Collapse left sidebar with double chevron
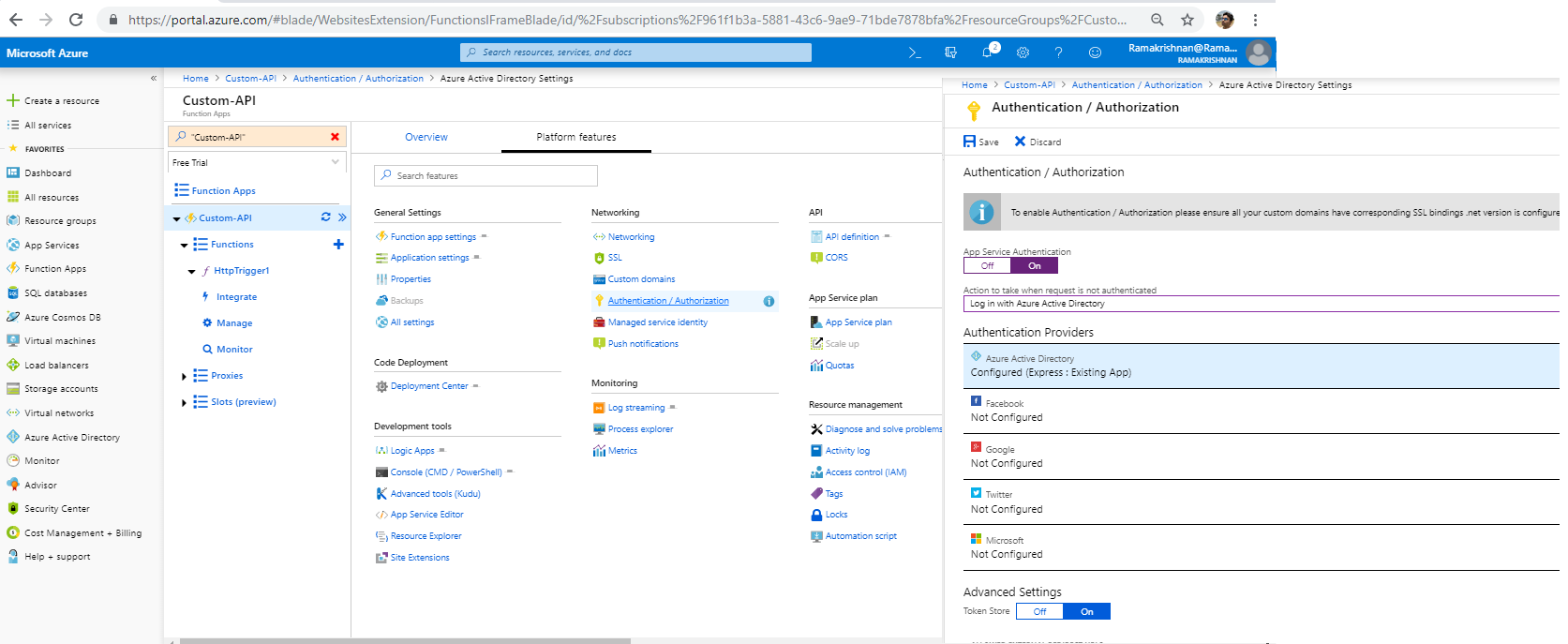Viewport: 1568px width, 644px height. click(x=154, y=78)
